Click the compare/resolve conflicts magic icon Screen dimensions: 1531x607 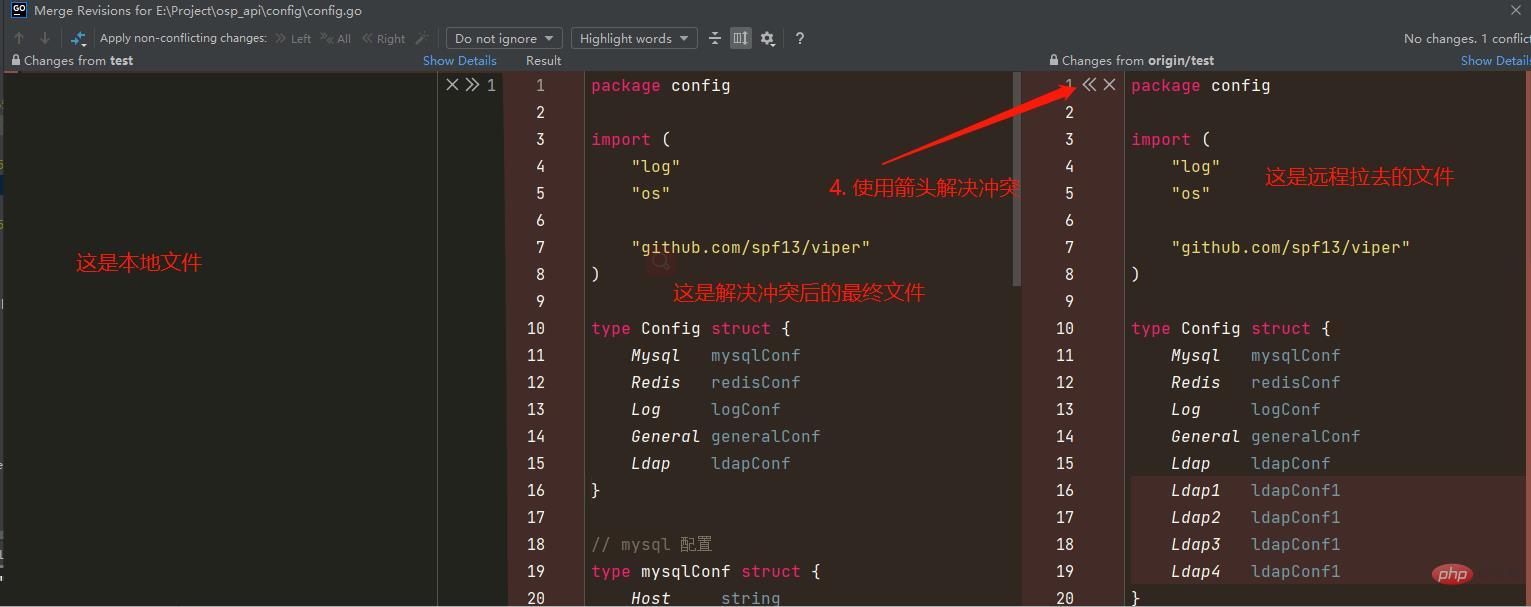(78, 38)
